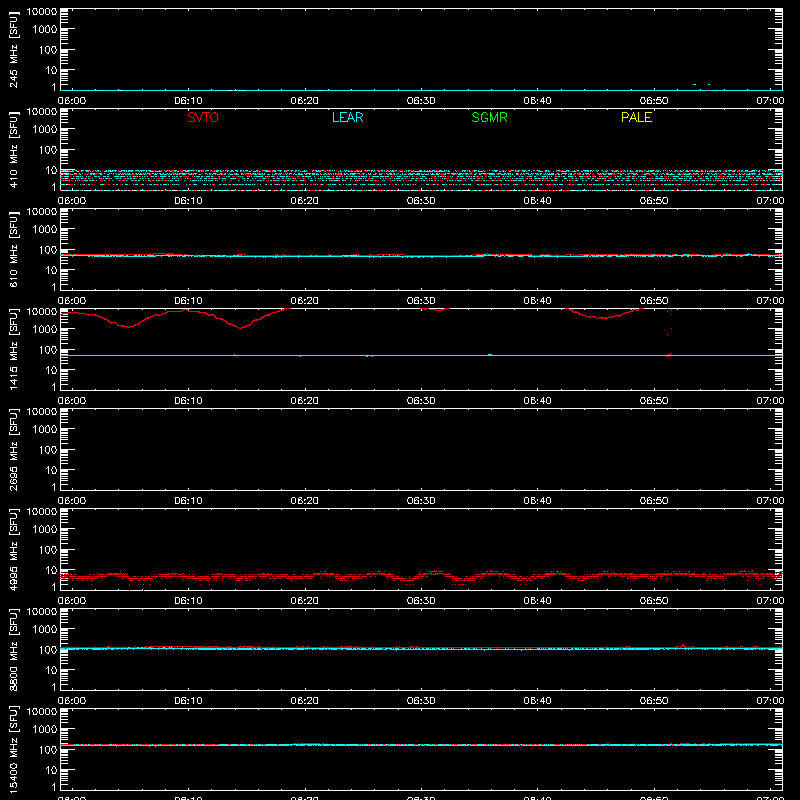Select the 610 MHz [SFU] axis label

(13, 249)
